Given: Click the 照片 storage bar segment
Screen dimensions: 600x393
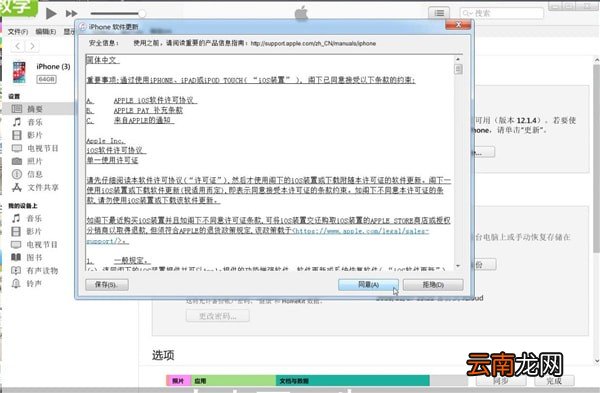Looking at the screenshot, I should pyautogui.click(x=178, y=381).
